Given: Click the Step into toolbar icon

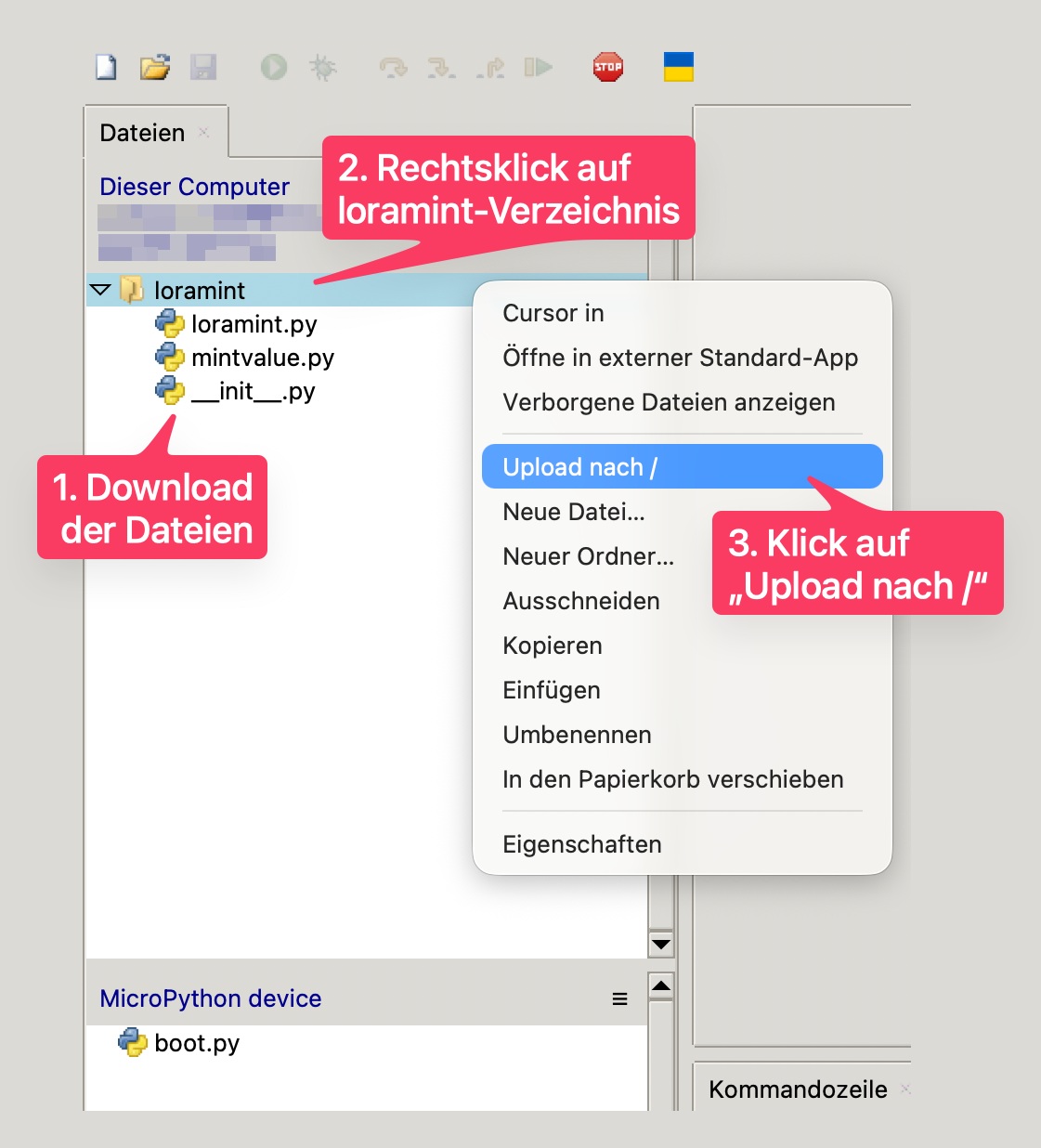Looking at the screenshot, I should [441, 67].
